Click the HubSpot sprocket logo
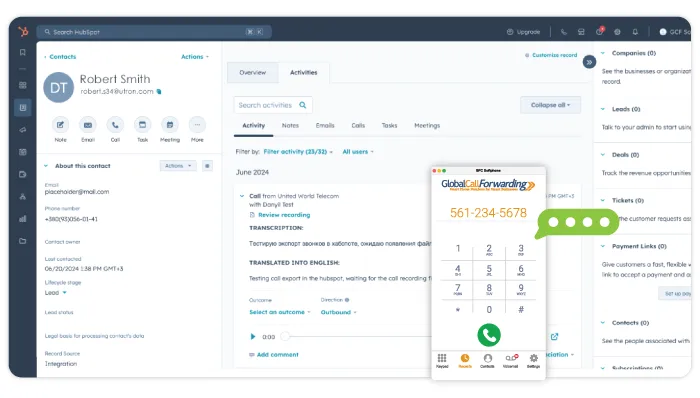Image resolution: width=700 pixels, height=398 pixels. 23,32
